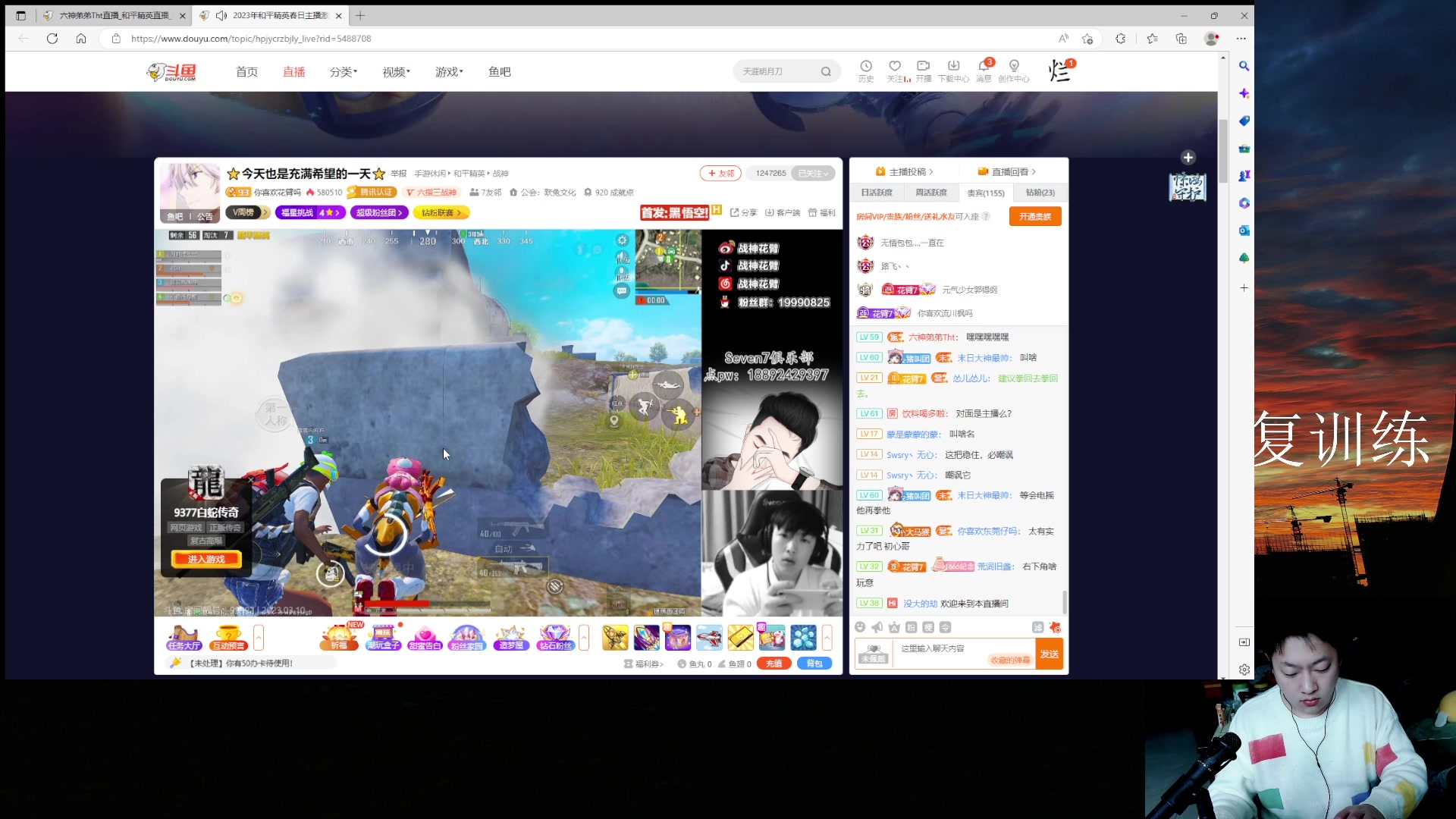Image resolution: width=1456 pixels, height=819 pixels.
Task: Toggle the danmaku filter 滤 button
Action: click(1037, 627)
